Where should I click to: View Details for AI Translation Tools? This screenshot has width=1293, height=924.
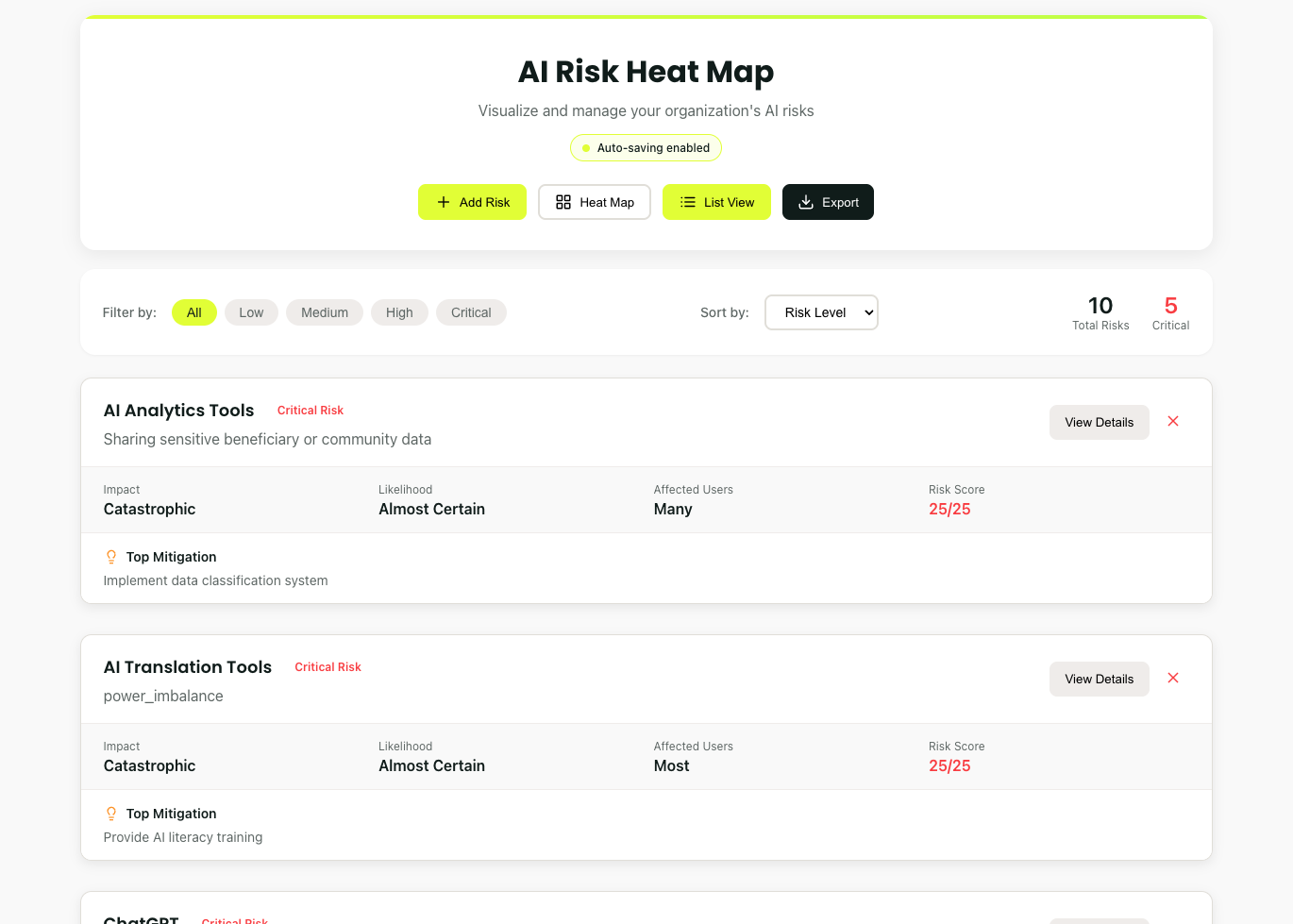coord(1099,679)
